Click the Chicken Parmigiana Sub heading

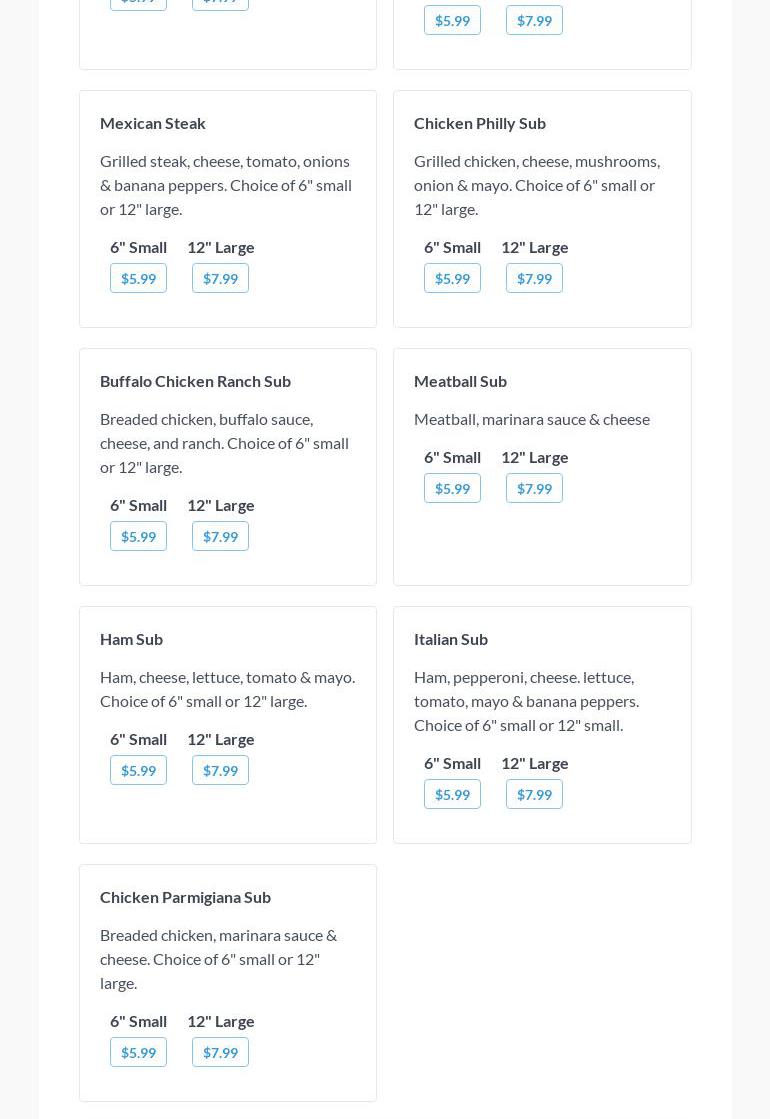coord(185,897)
